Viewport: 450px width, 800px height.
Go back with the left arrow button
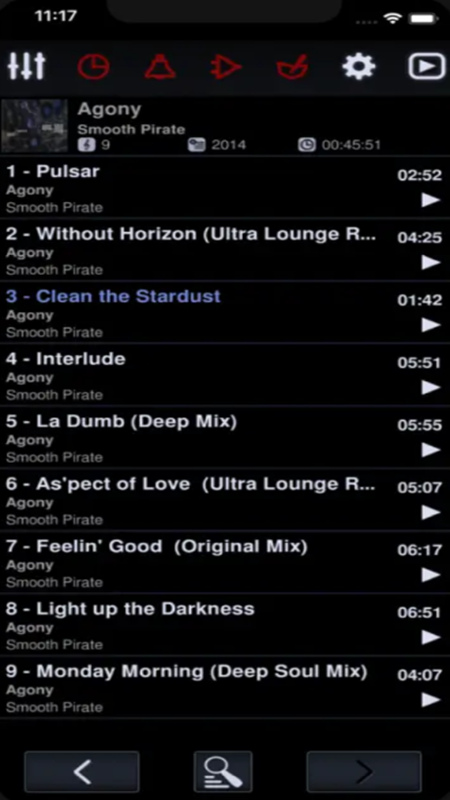tap(82, 771)
